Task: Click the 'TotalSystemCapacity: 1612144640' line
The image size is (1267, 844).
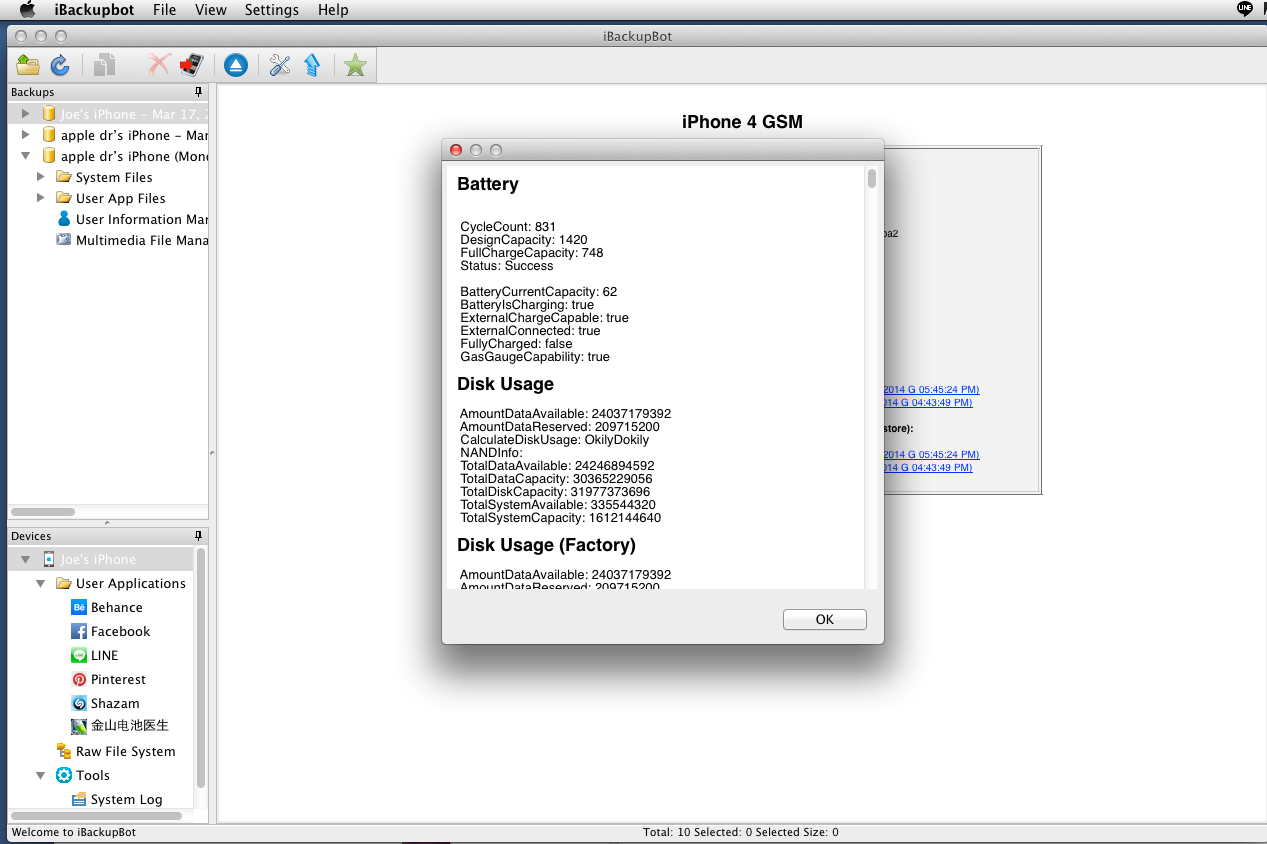Action: [x=561, y=518]
